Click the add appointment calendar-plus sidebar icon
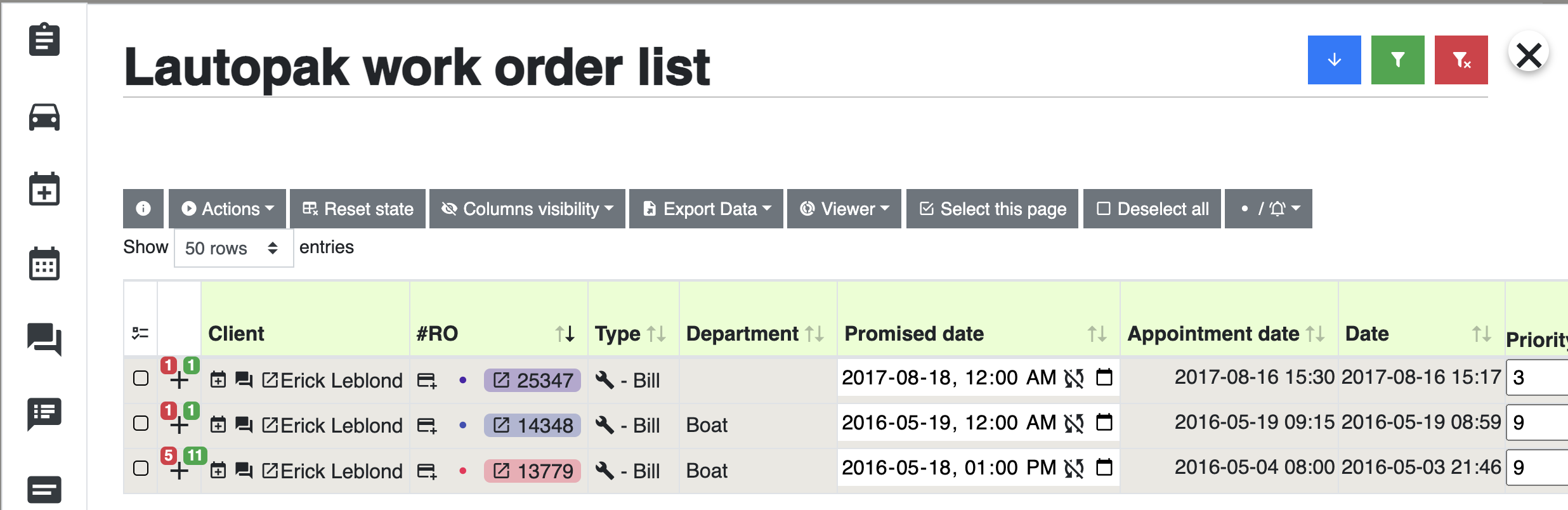 44,189
